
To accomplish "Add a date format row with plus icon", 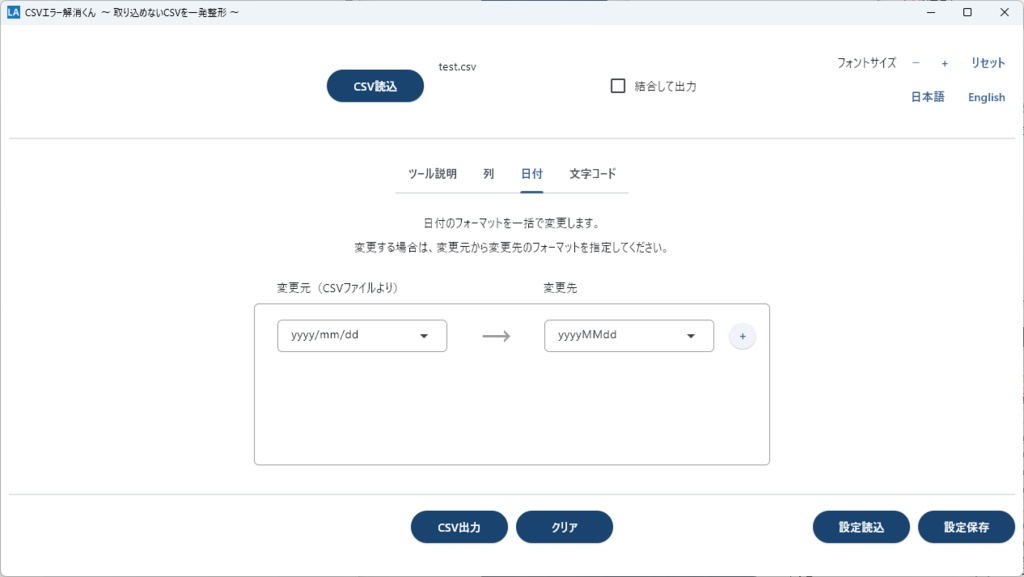I will [743, 336].
